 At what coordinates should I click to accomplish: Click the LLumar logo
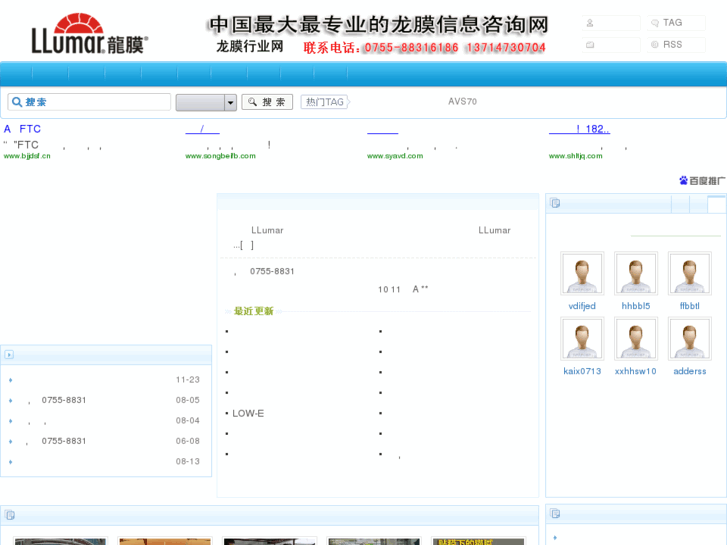pos(89,33)
